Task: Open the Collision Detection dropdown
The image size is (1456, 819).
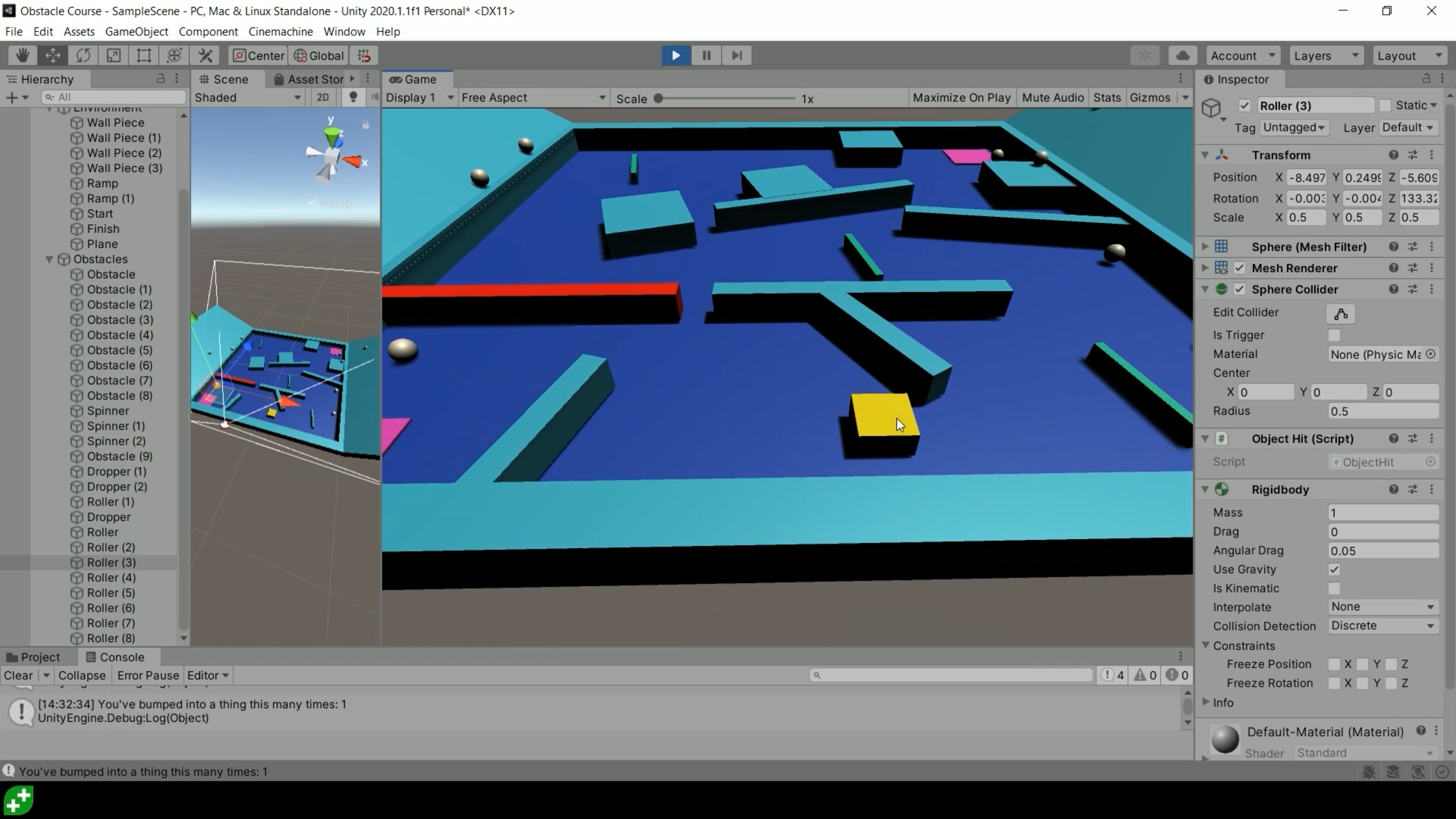Action: 1382,625
